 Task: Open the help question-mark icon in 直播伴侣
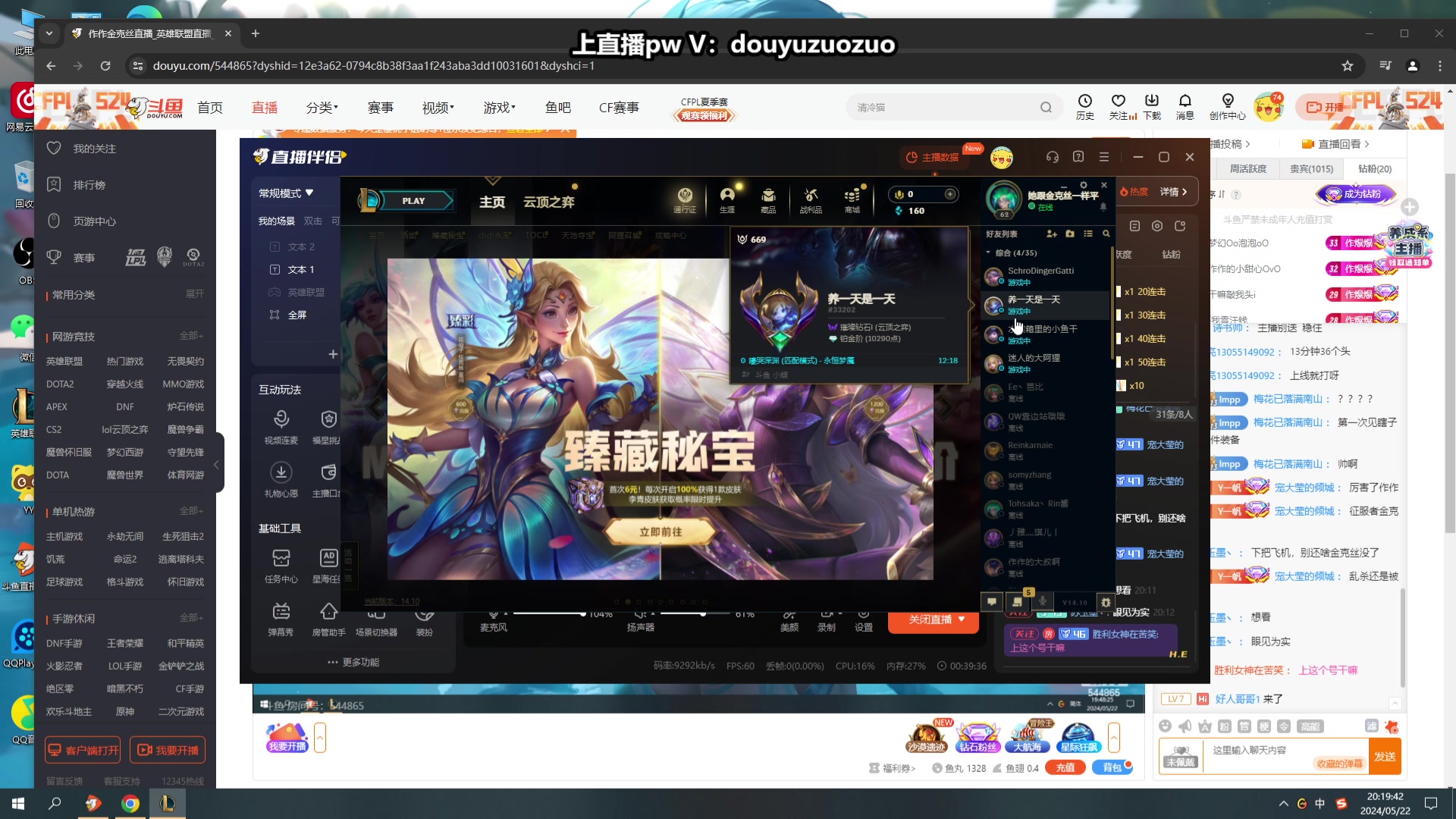point(1078,157)
